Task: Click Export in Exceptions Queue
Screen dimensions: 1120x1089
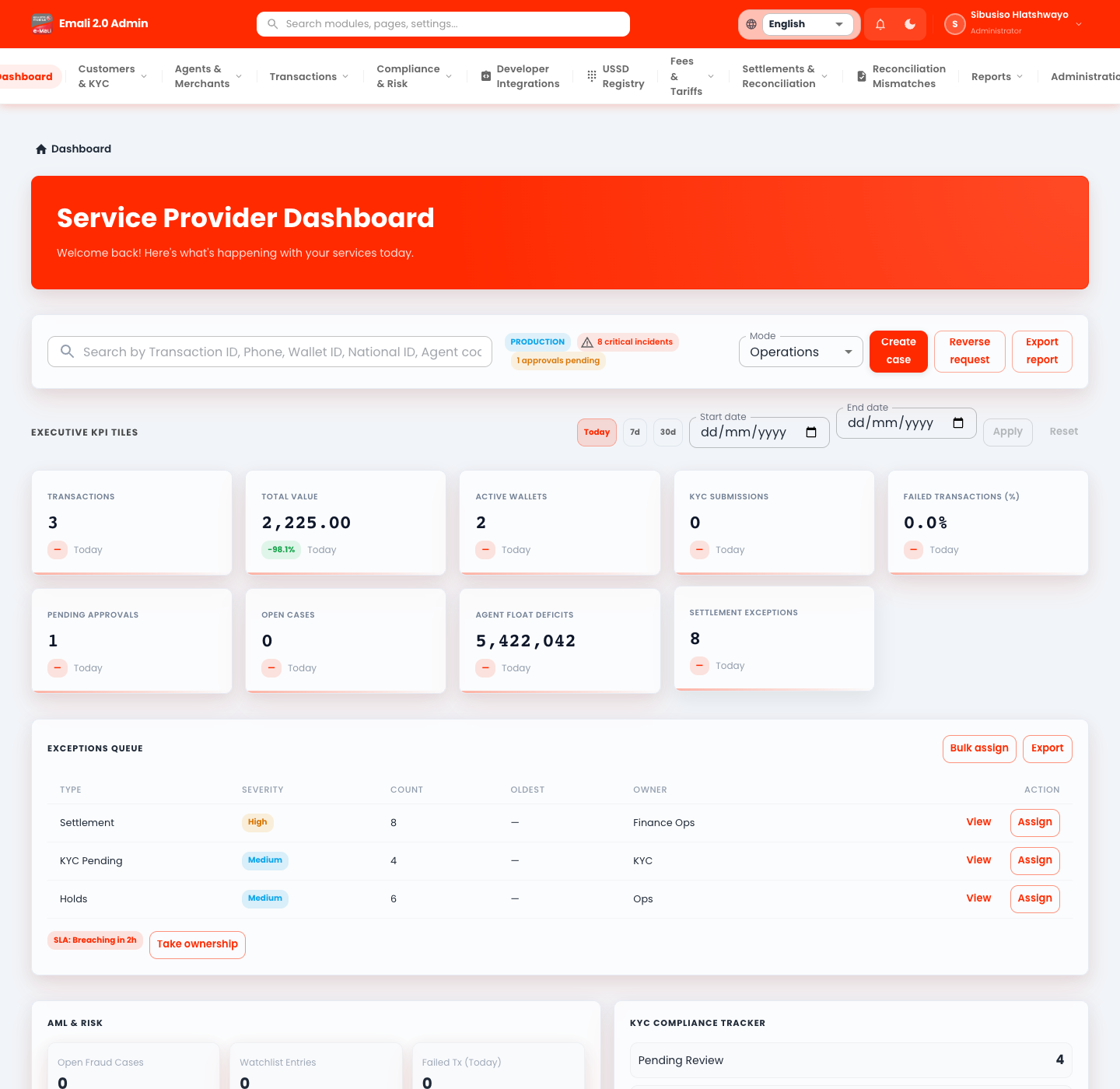Action: tap(1048, 749)
